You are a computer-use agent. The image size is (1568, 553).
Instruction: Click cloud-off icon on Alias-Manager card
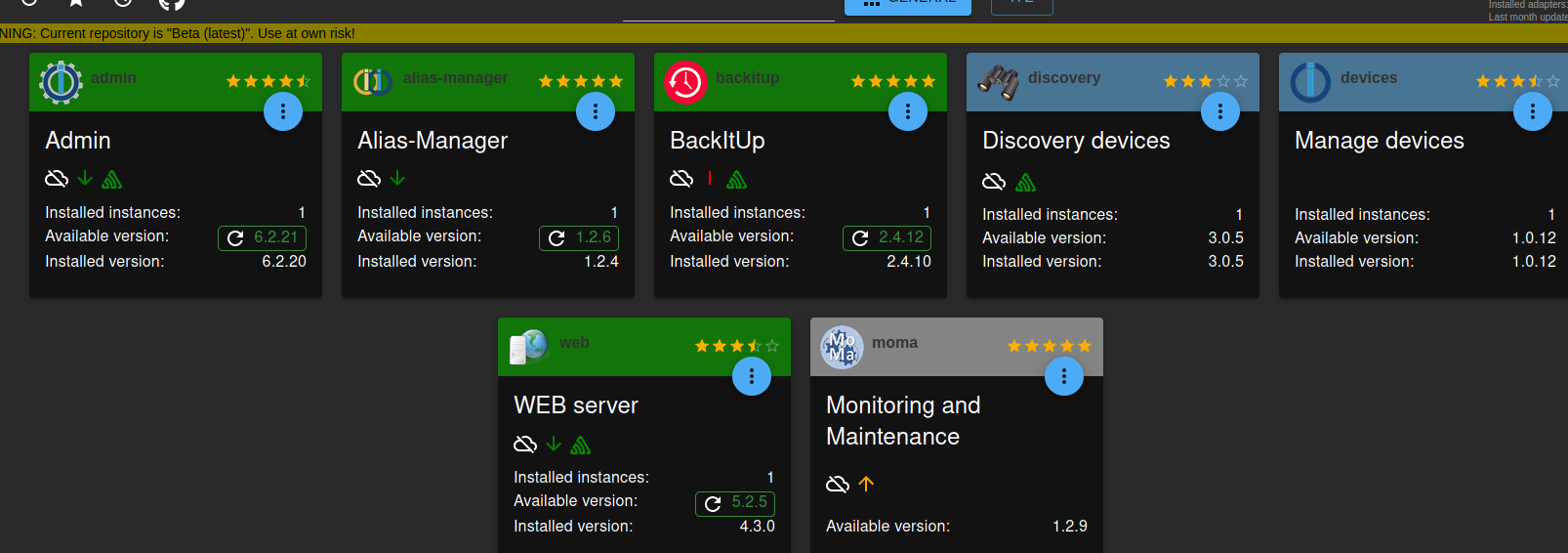(369, 178)
